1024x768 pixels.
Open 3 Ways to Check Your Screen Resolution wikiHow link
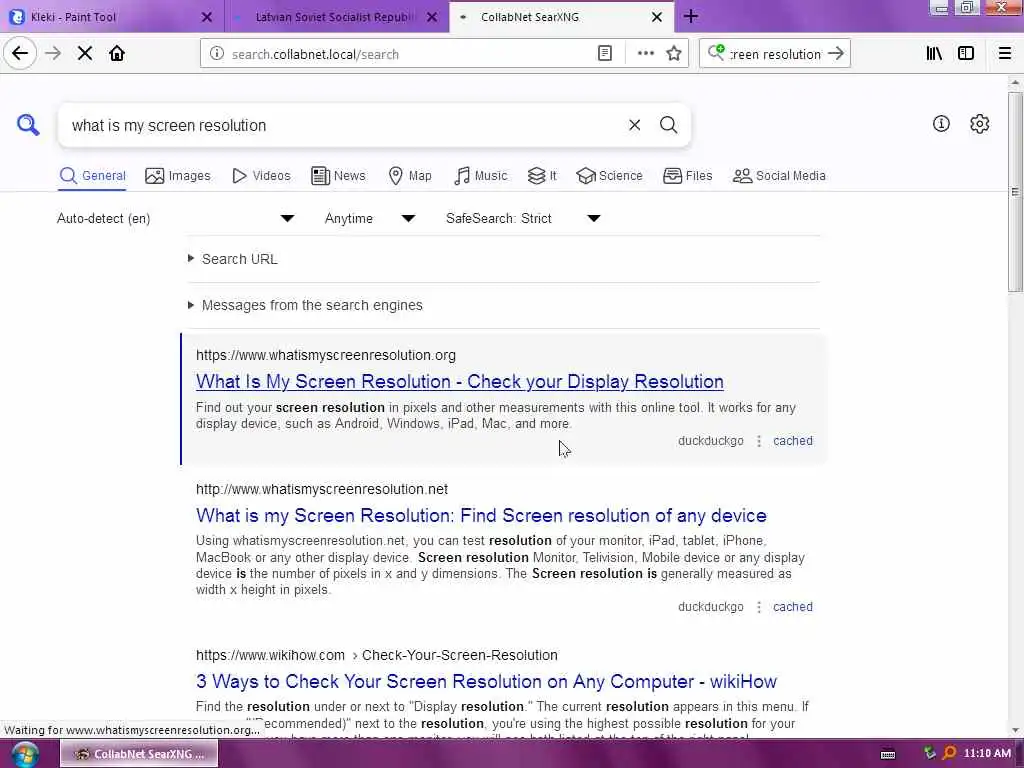click(487, 681)
